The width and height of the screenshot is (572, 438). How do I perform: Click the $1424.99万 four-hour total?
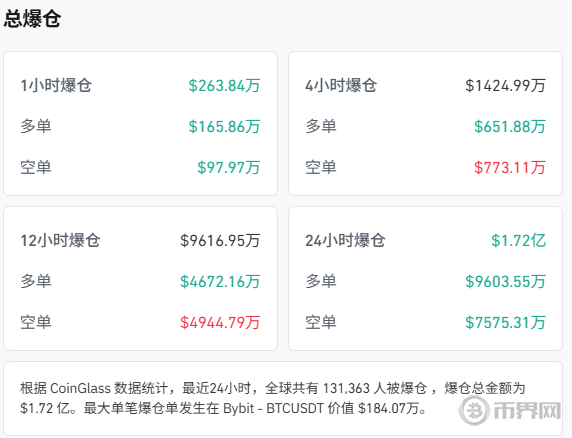(506, 86)
